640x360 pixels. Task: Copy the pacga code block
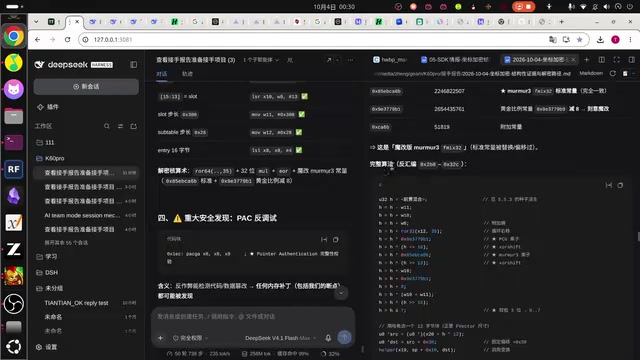(x=336, y=240)
